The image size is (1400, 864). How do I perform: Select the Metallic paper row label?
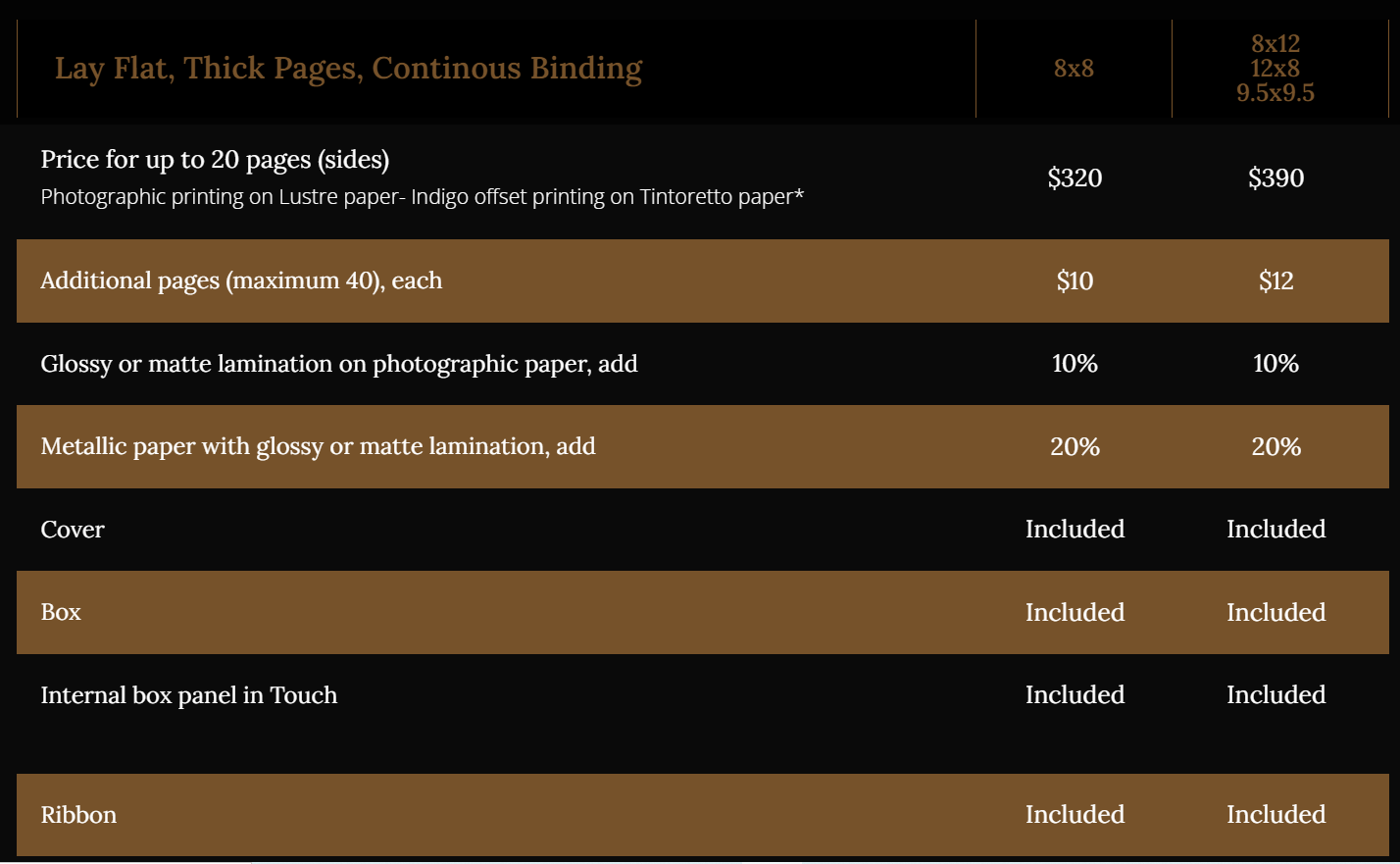[x=318, y=446]
